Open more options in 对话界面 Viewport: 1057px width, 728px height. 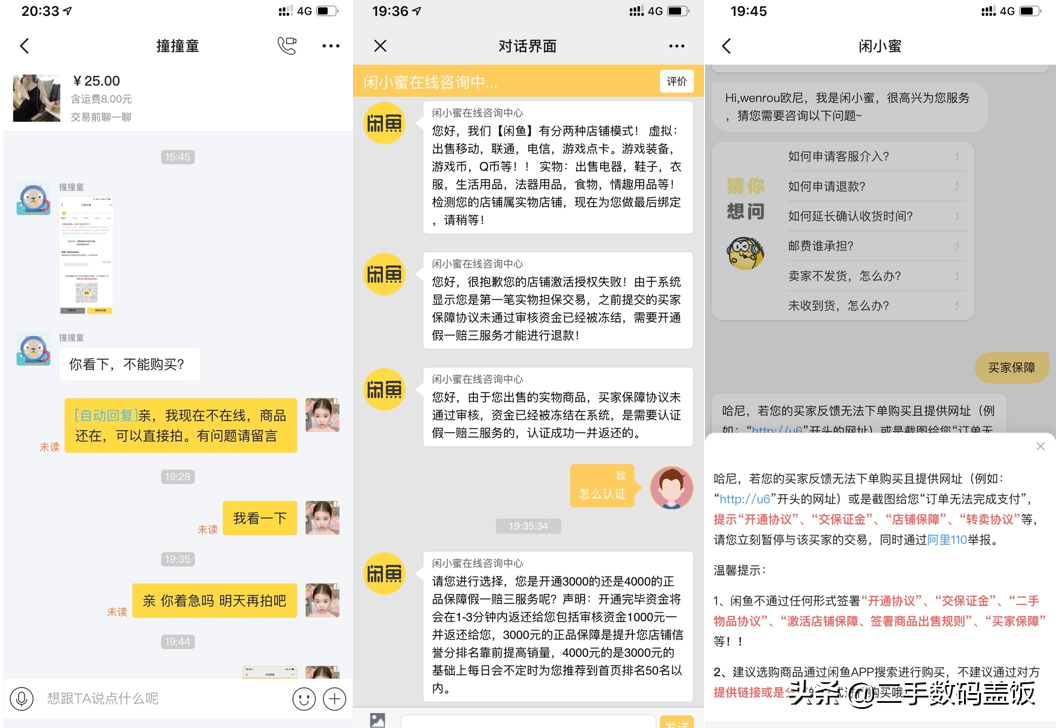677,46
